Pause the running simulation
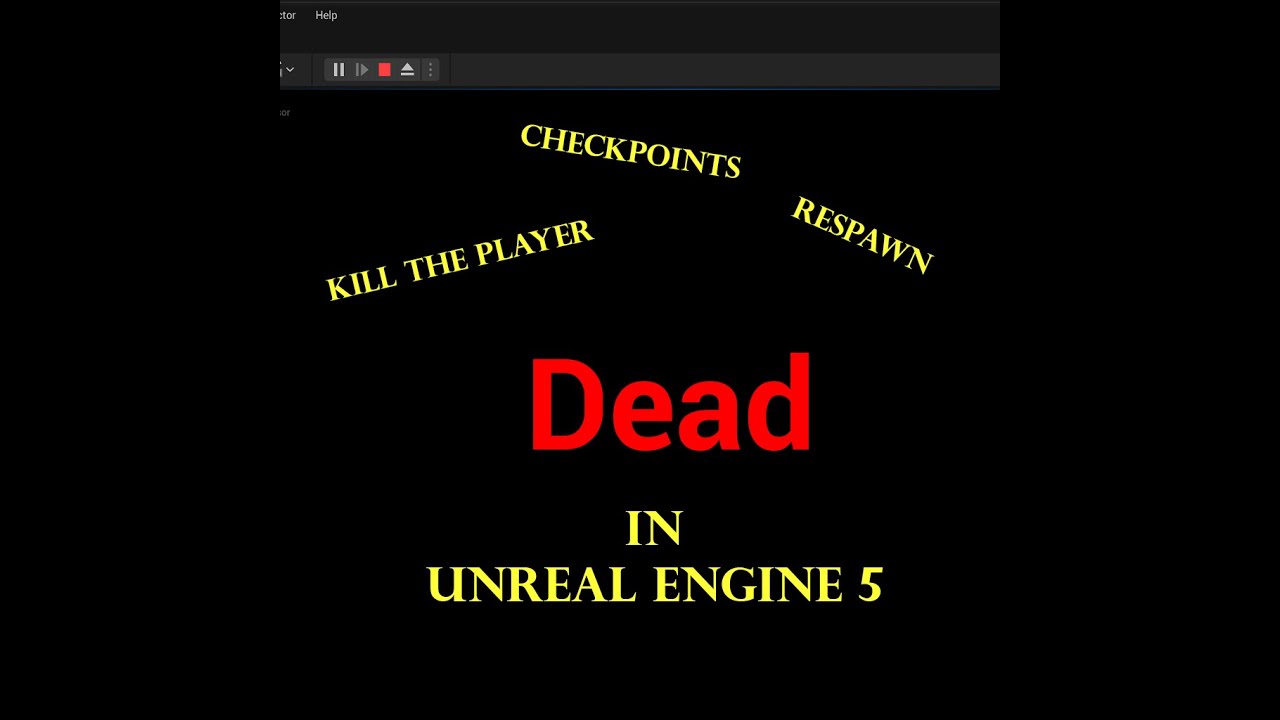1280x720 pixels. [x=338, y=69]
